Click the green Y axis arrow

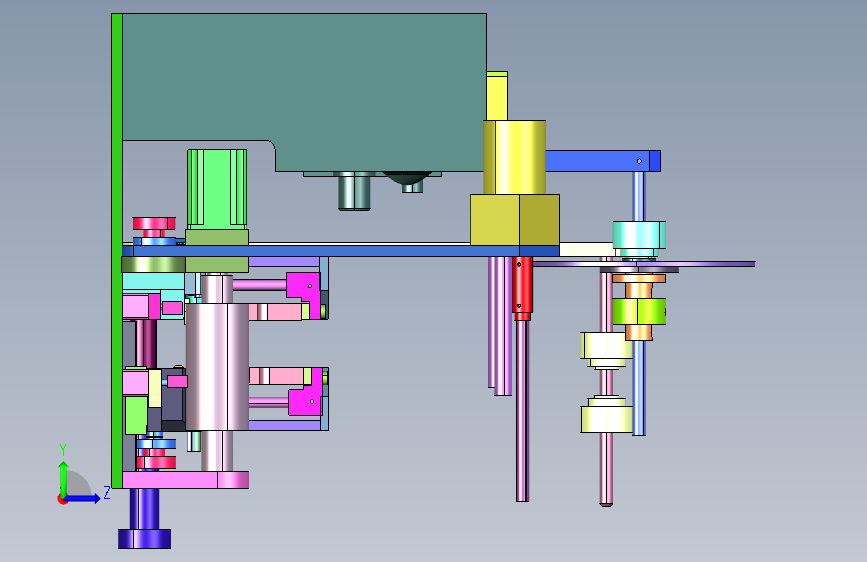(x=64, y=479)
